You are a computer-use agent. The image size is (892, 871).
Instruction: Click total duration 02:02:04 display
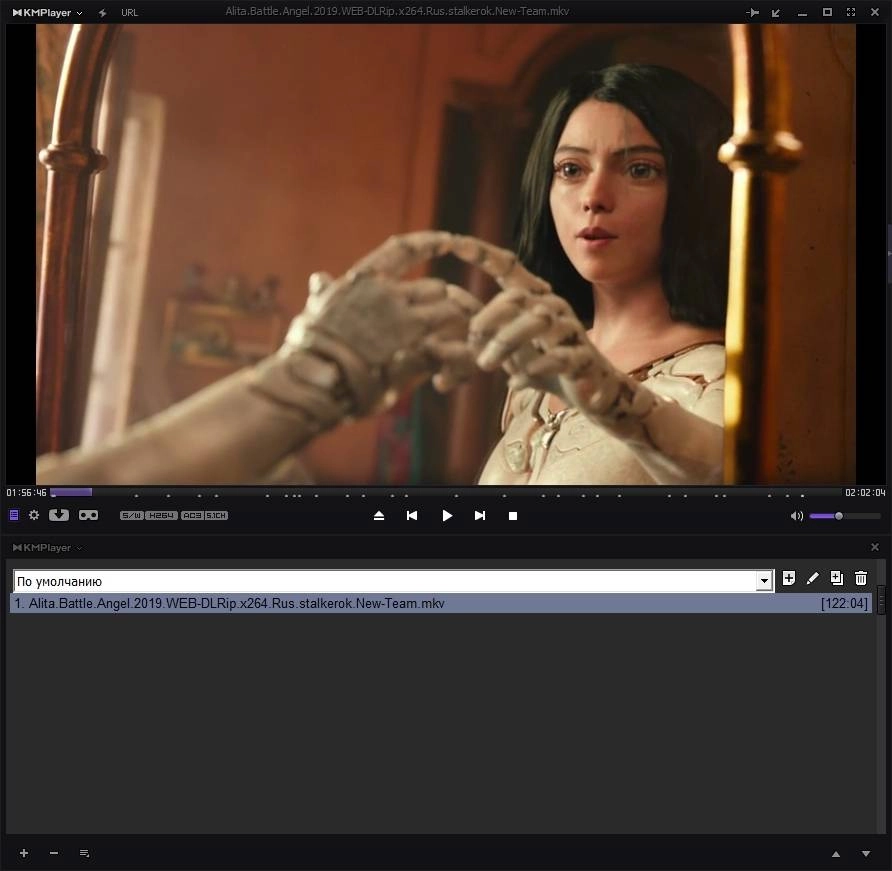tap(865, 493)
